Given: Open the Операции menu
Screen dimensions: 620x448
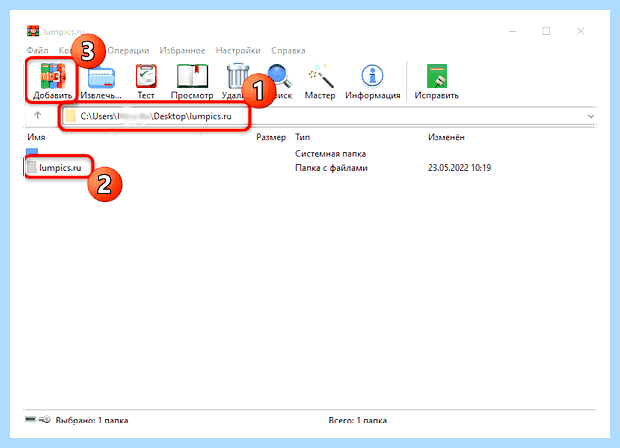Looking at the screenshot, I should click(128, 51).
